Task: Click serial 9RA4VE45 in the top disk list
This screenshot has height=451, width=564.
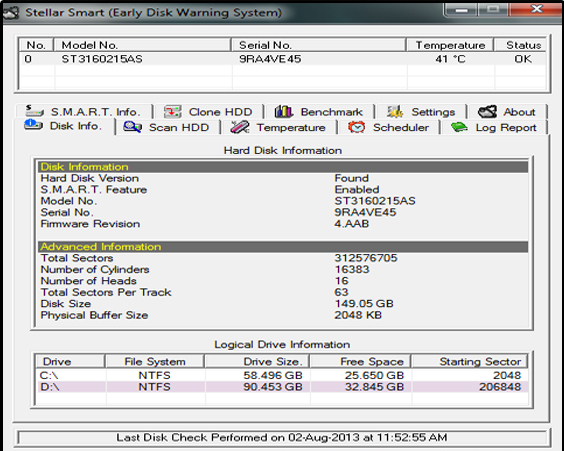Action: (x=270, y=59)
